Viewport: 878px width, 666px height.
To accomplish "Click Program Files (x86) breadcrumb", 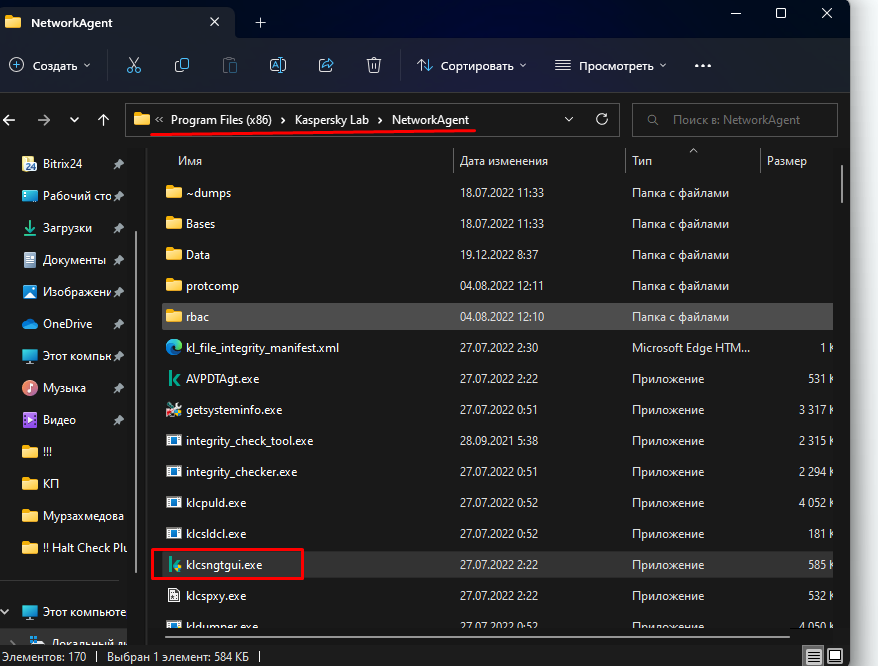I will click(221, 120).
